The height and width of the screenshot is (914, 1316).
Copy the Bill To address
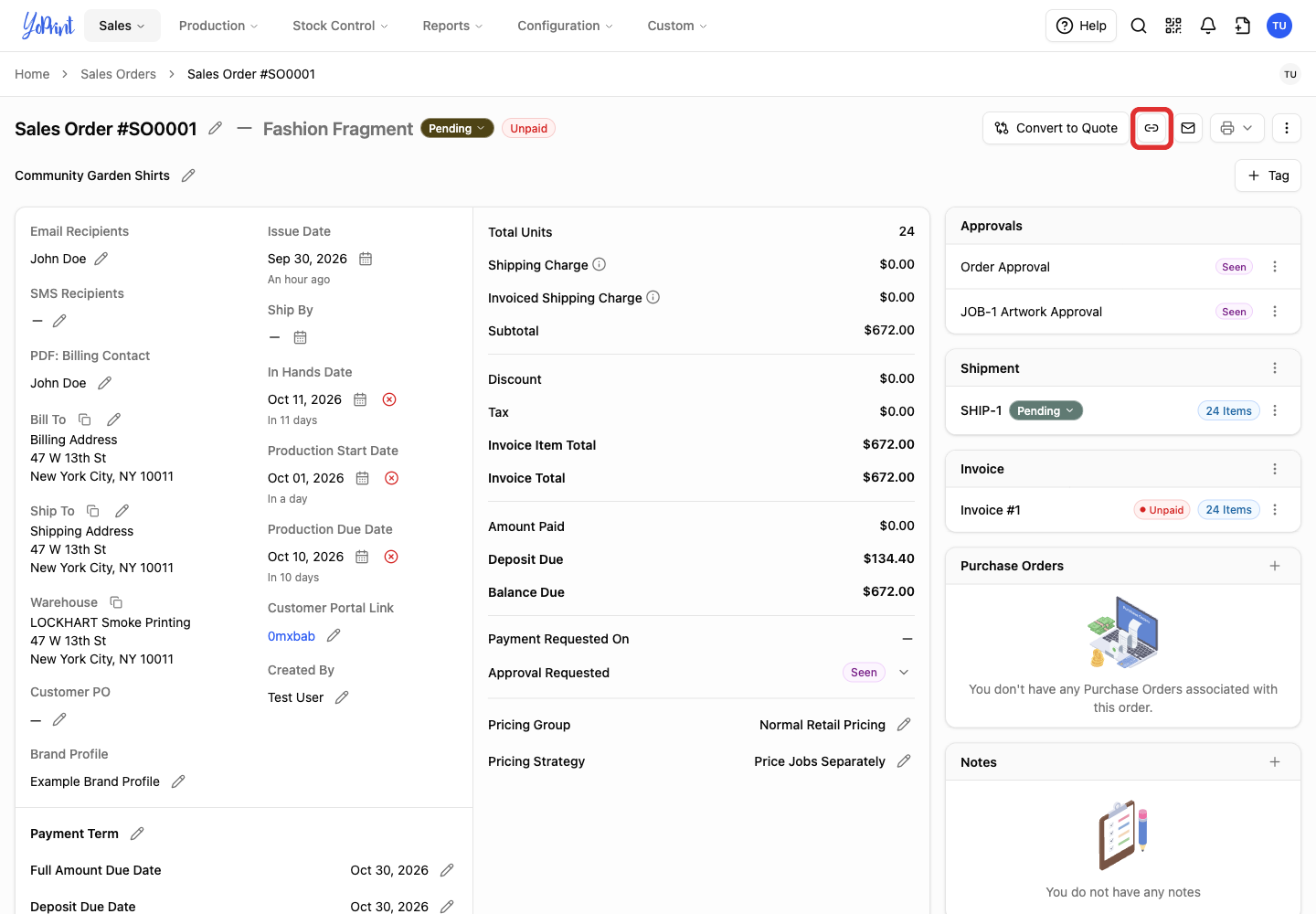point(85,420)
